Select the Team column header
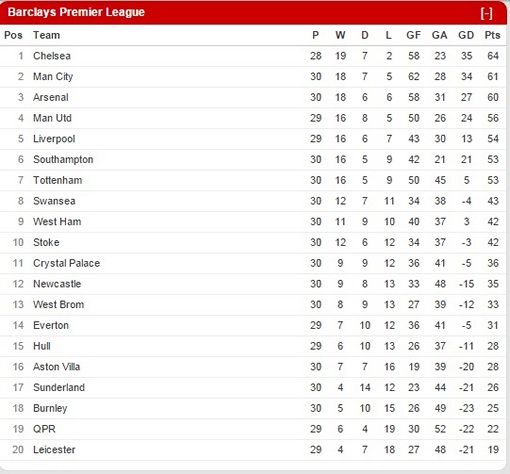 46,35
